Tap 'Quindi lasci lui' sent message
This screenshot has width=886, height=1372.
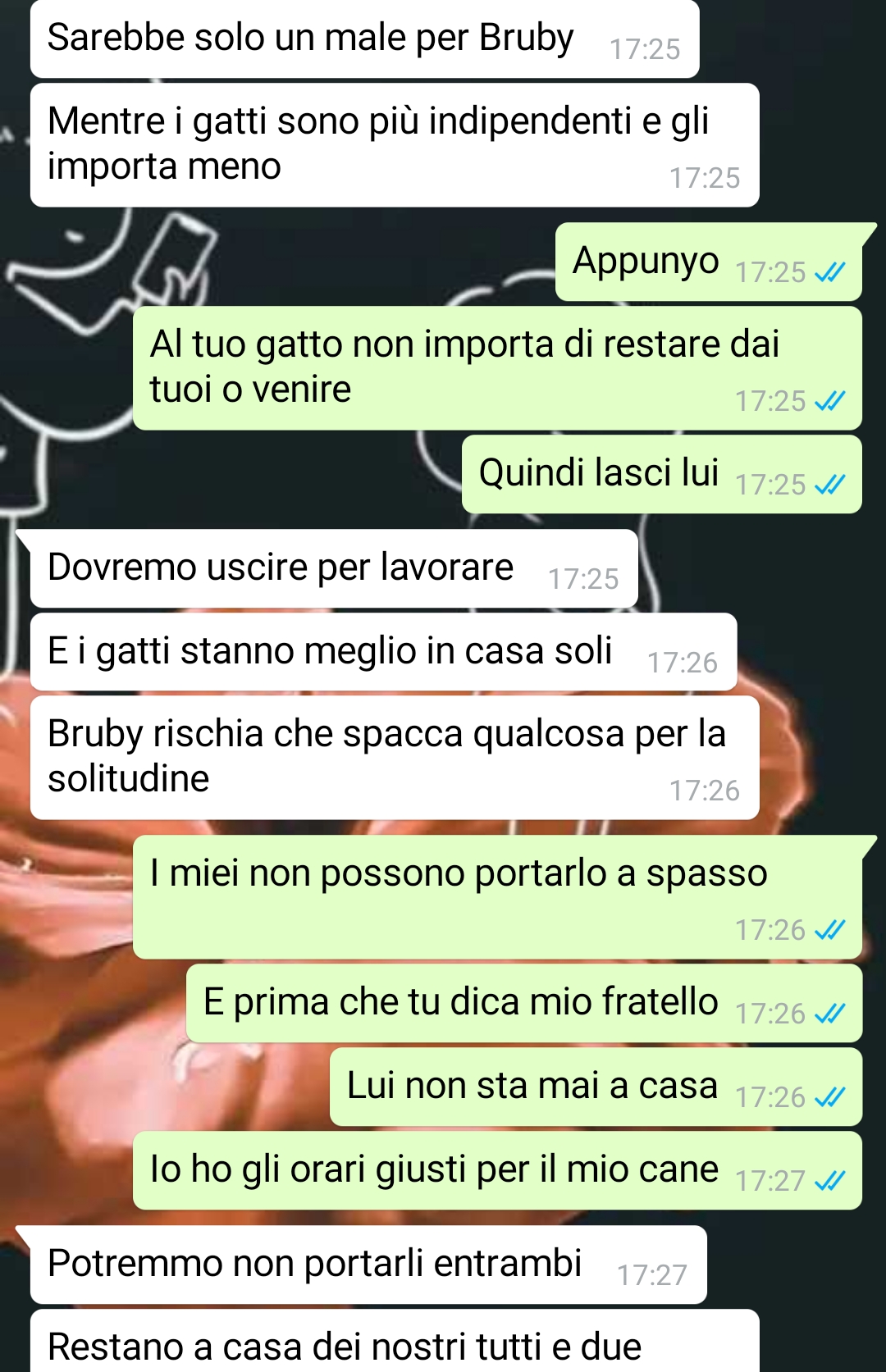pos(662,474)
